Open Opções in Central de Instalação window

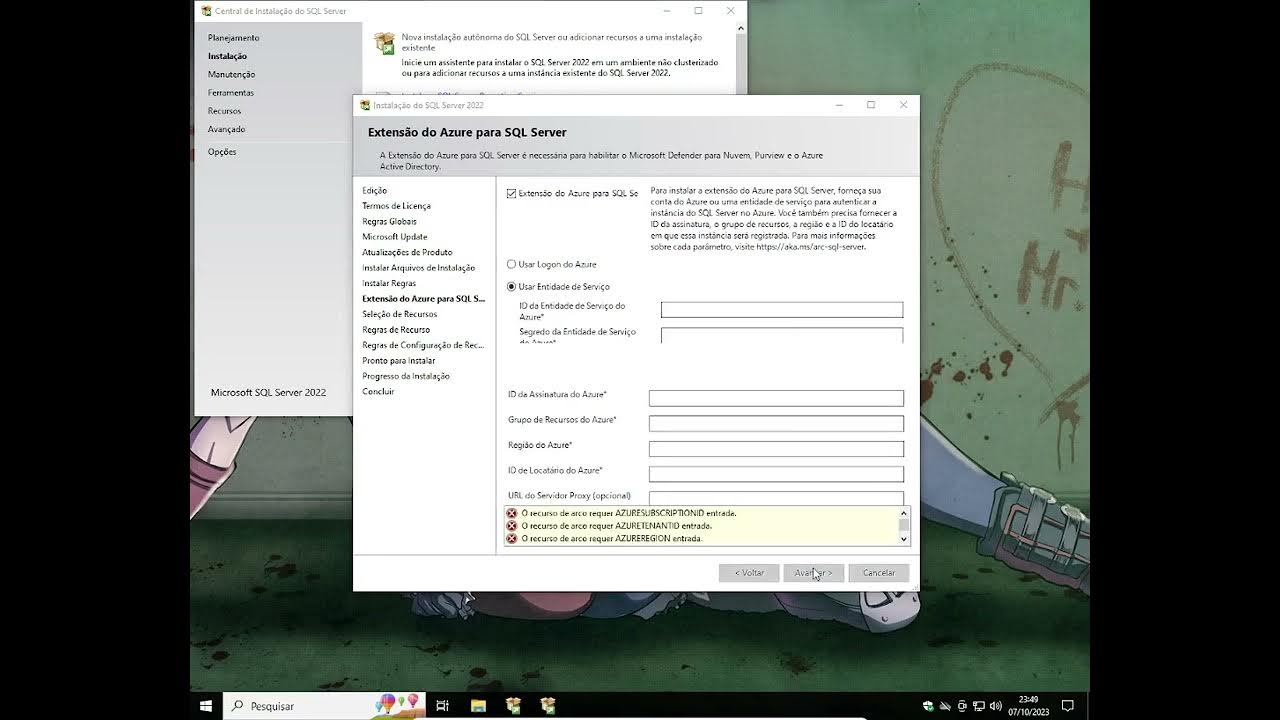[x=222, y=152]
